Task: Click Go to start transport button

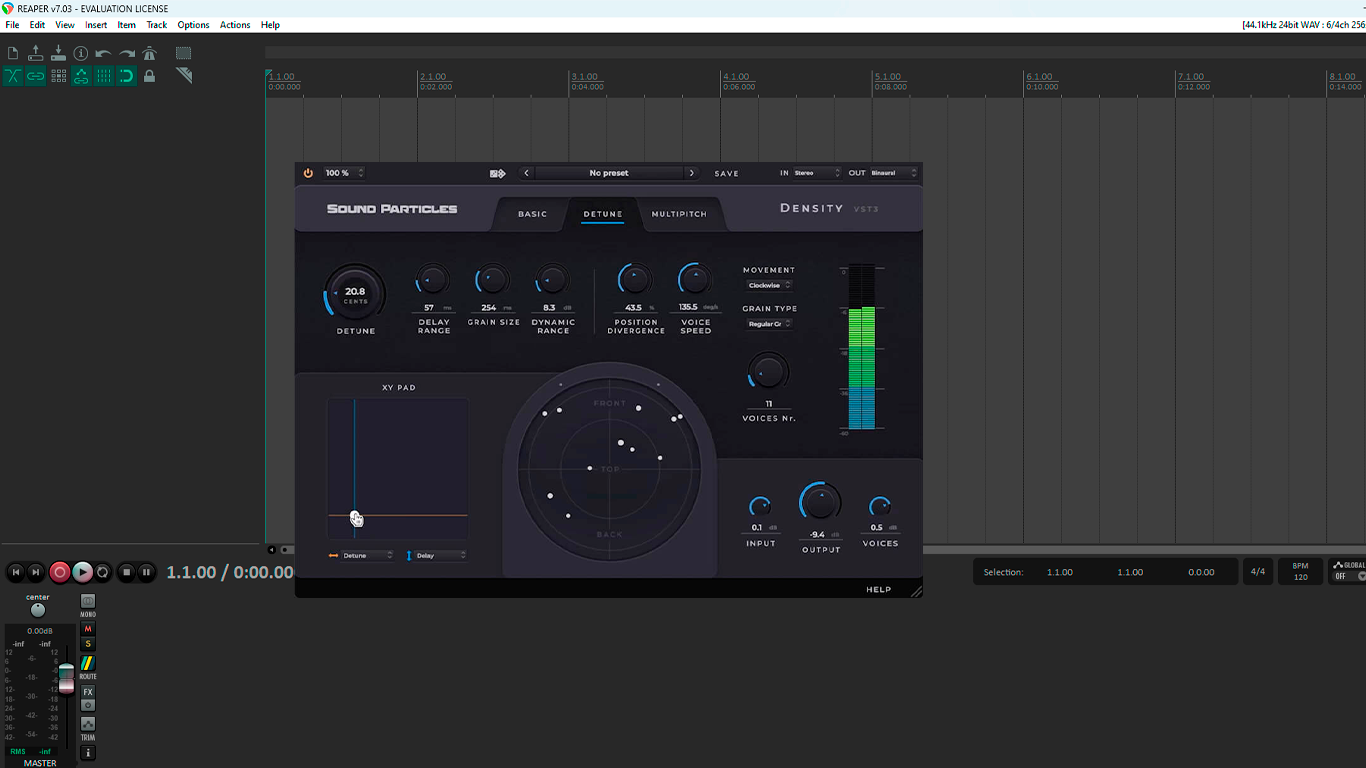Action: (x=16, y=572)
